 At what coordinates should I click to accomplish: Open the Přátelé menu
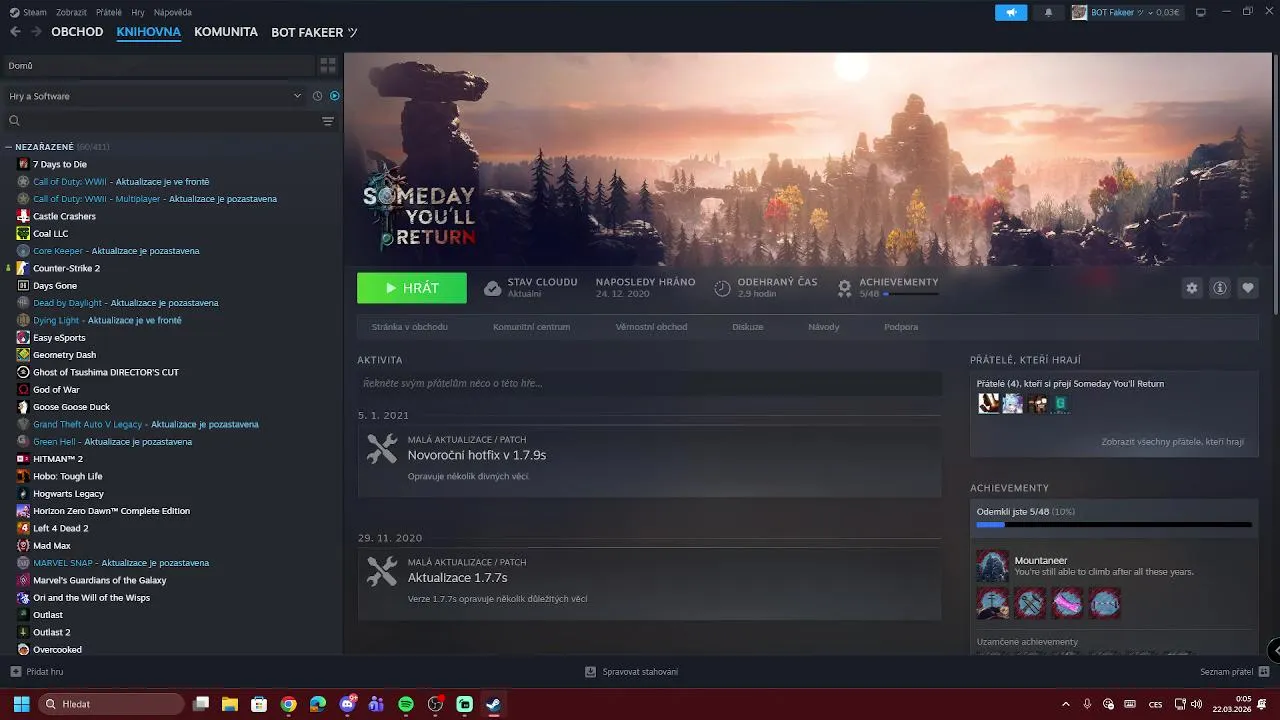(109, 12)
